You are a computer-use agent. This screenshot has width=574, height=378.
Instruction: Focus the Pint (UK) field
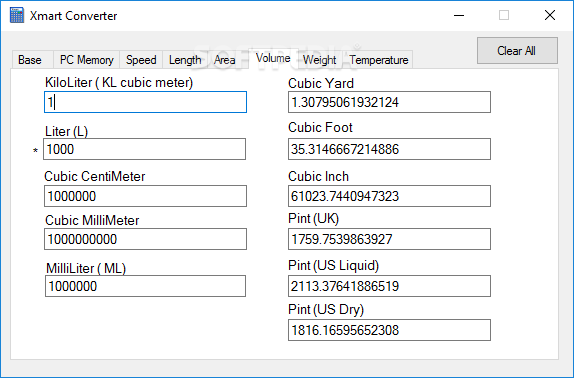pos(389,239)
